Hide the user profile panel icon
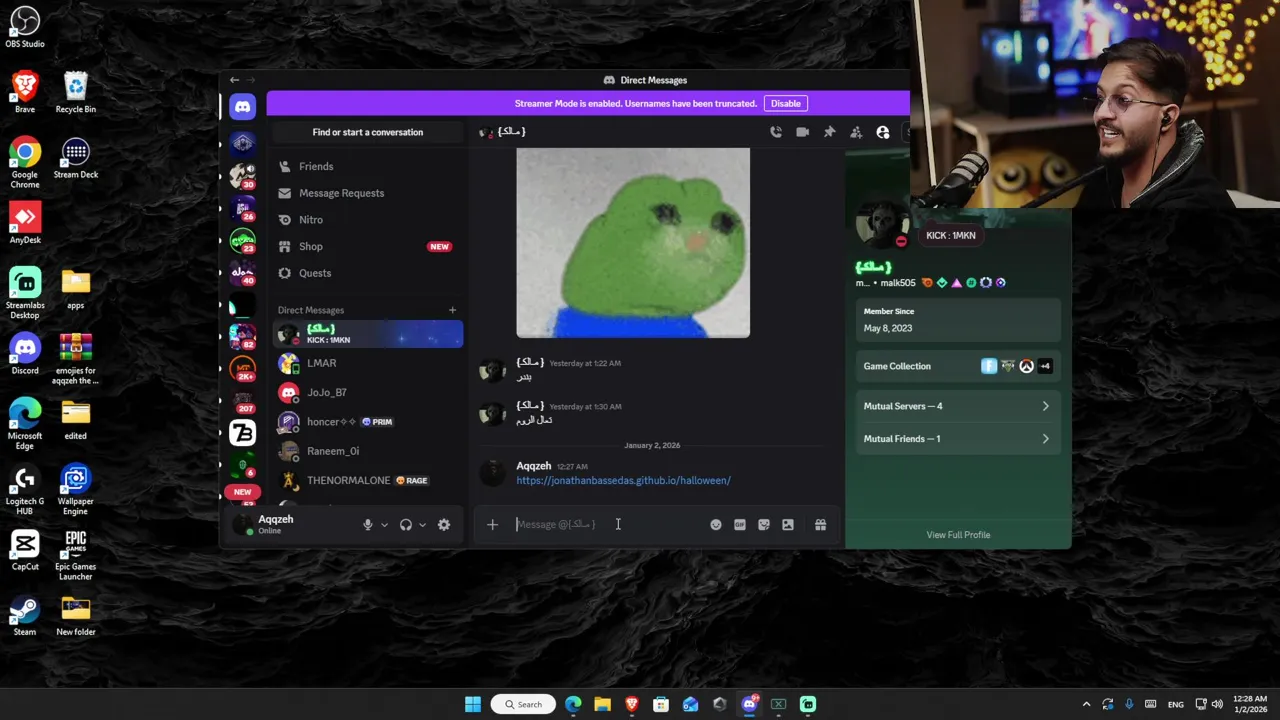 [883, 132]
